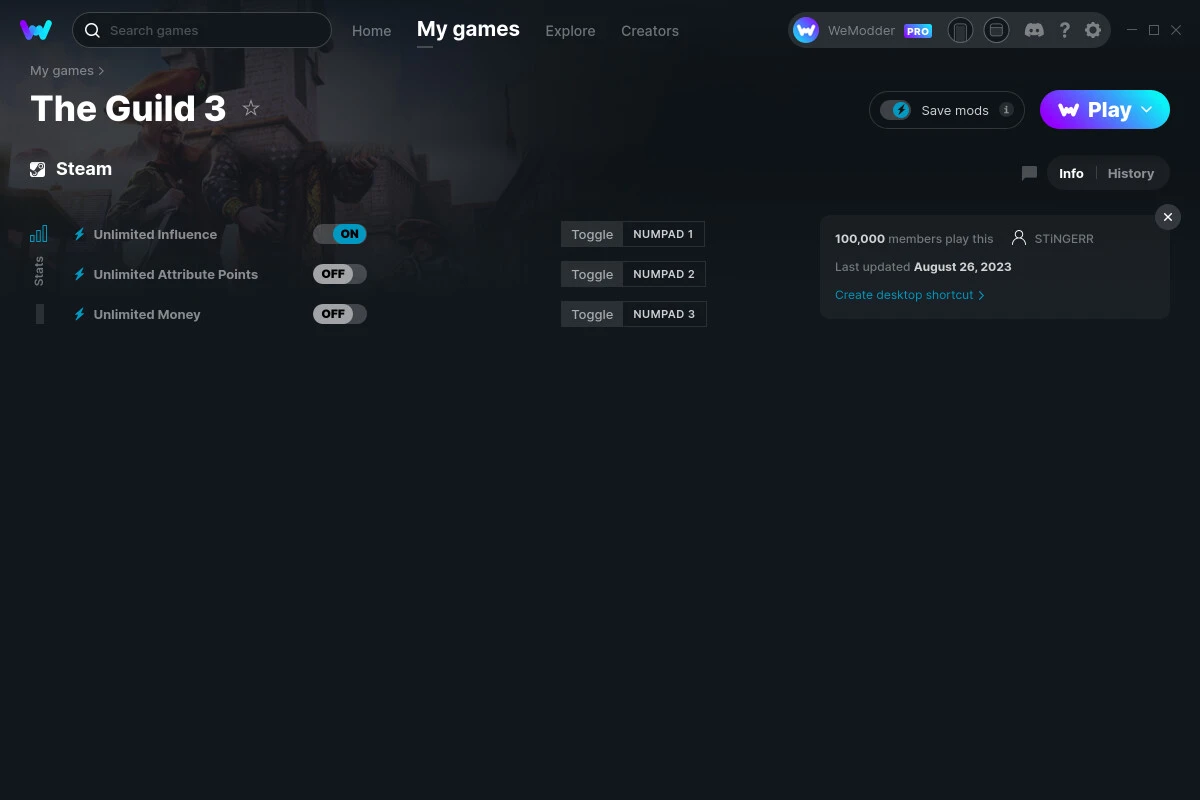Open the Discord link icon

1035,30
